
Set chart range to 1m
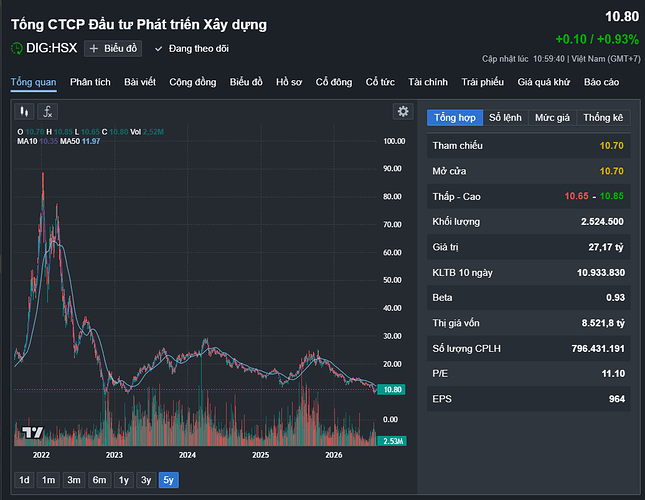pos(49,480)
